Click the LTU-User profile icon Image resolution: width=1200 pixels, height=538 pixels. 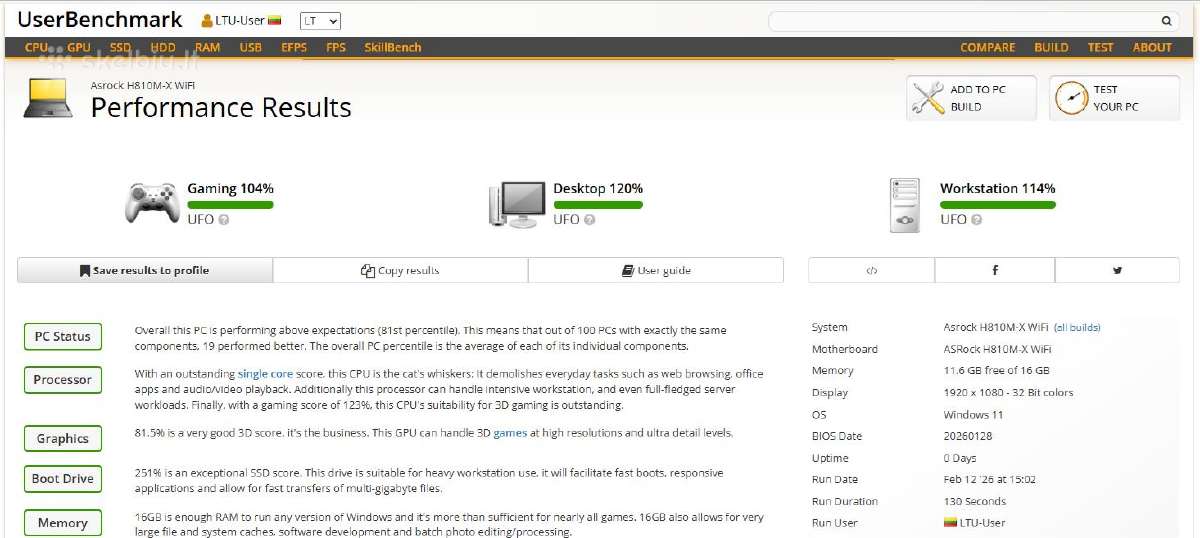[207, 20]
